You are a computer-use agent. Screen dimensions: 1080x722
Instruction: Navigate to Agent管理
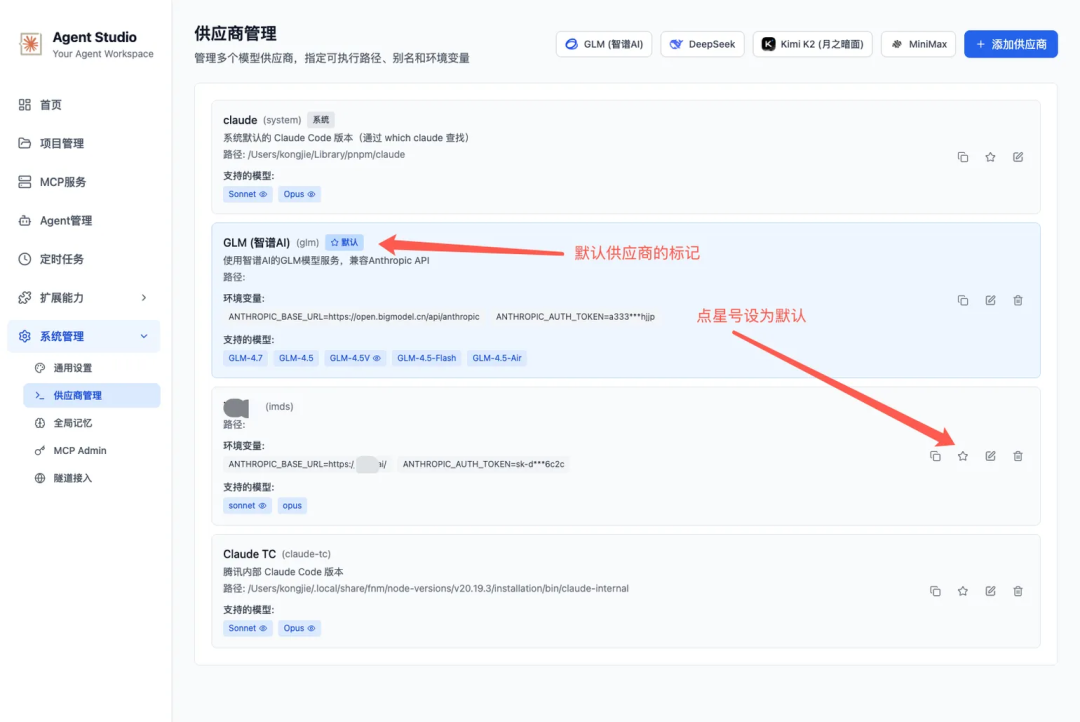(84, 220)
